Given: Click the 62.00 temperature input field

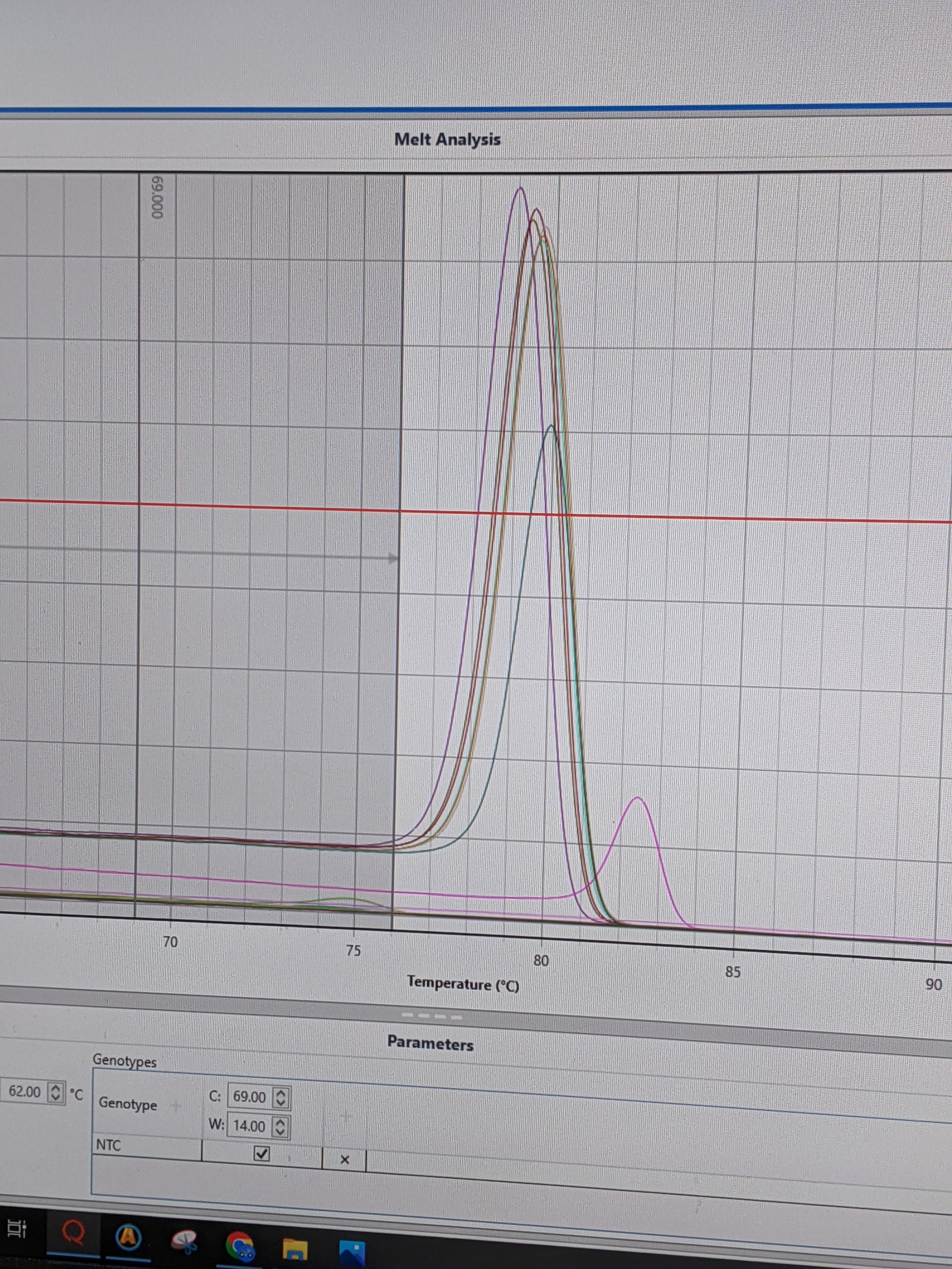Looking at the screenshot, I should point(24,1091).
